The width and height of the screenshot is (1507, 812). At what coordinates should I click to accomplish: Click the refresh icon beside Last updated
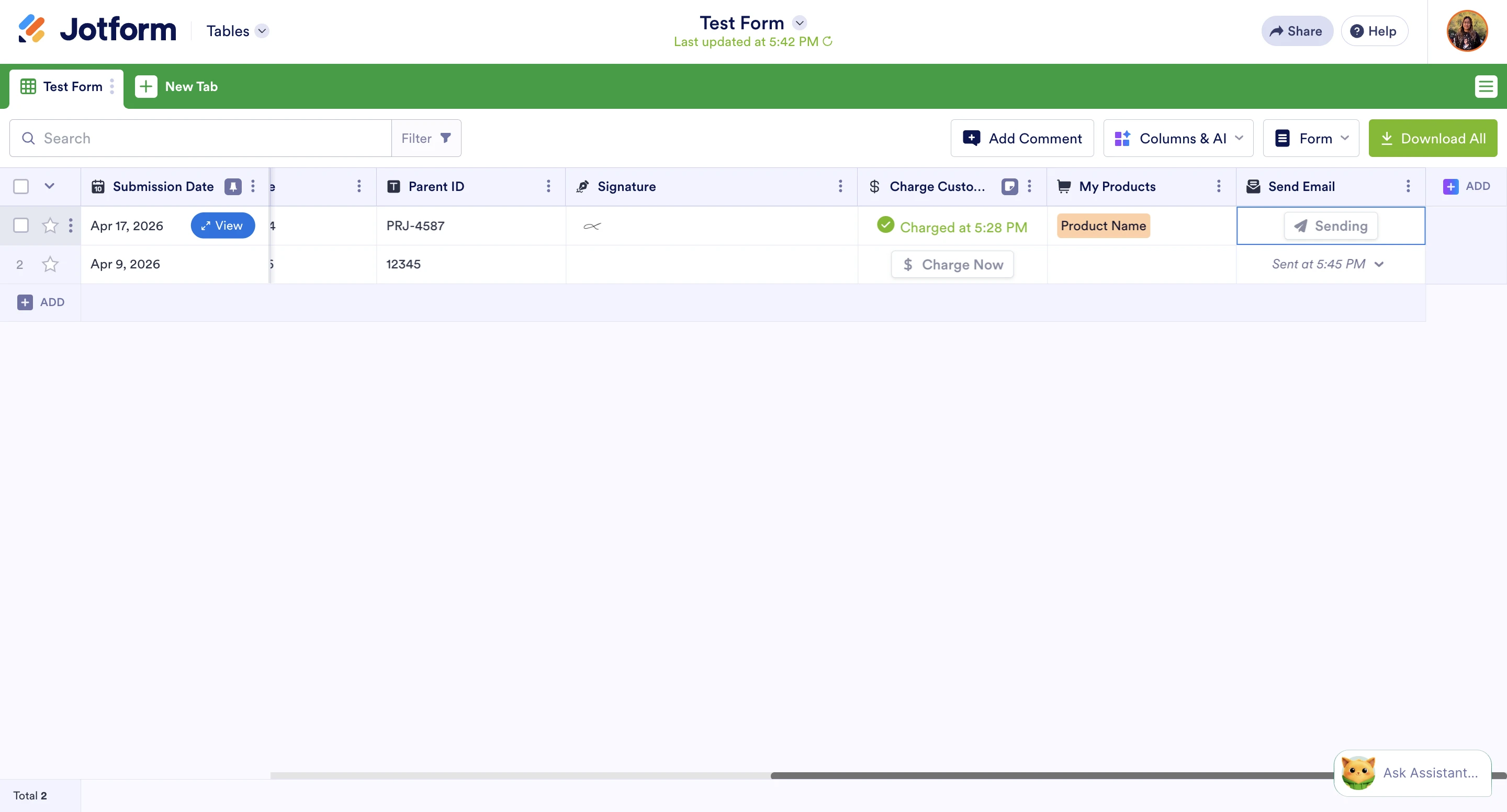[827, 41]
